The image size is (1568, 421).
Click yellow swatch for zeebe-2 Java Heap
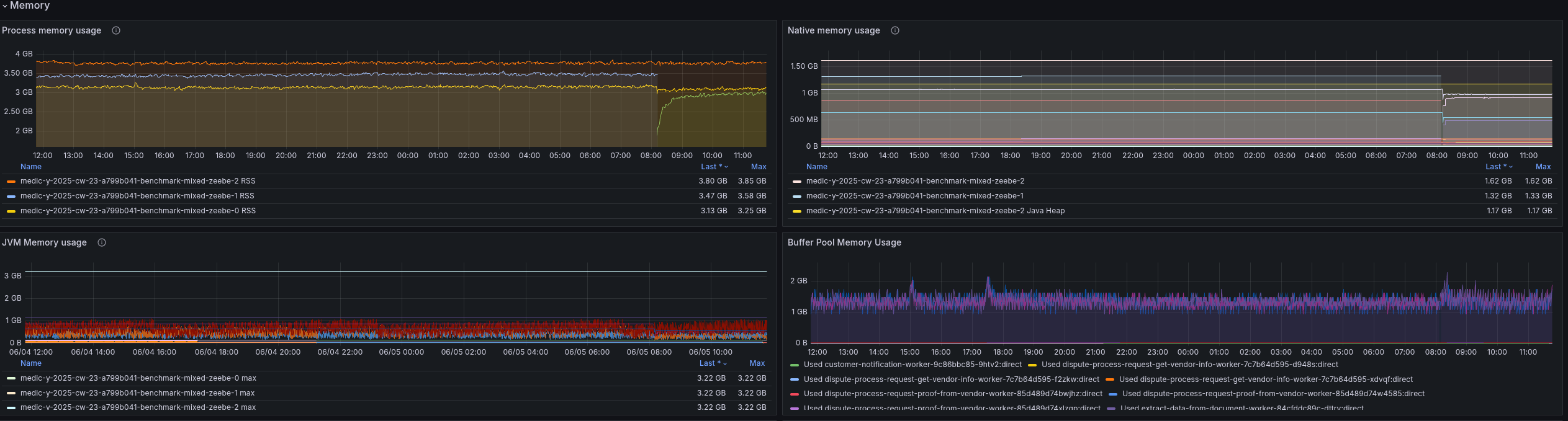tap(797, 211)
